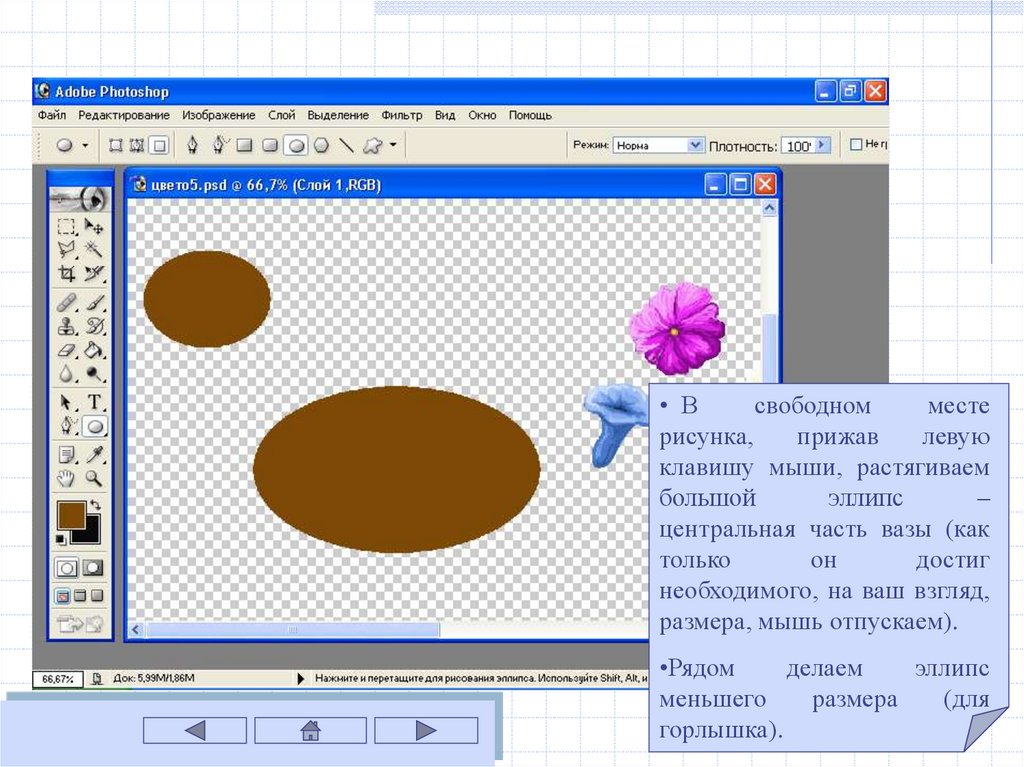Enable the anti-aliasing checkbox in options bar
Image resolution: width=1024 pixels, height=767 pixels.
tap(856, 145)
